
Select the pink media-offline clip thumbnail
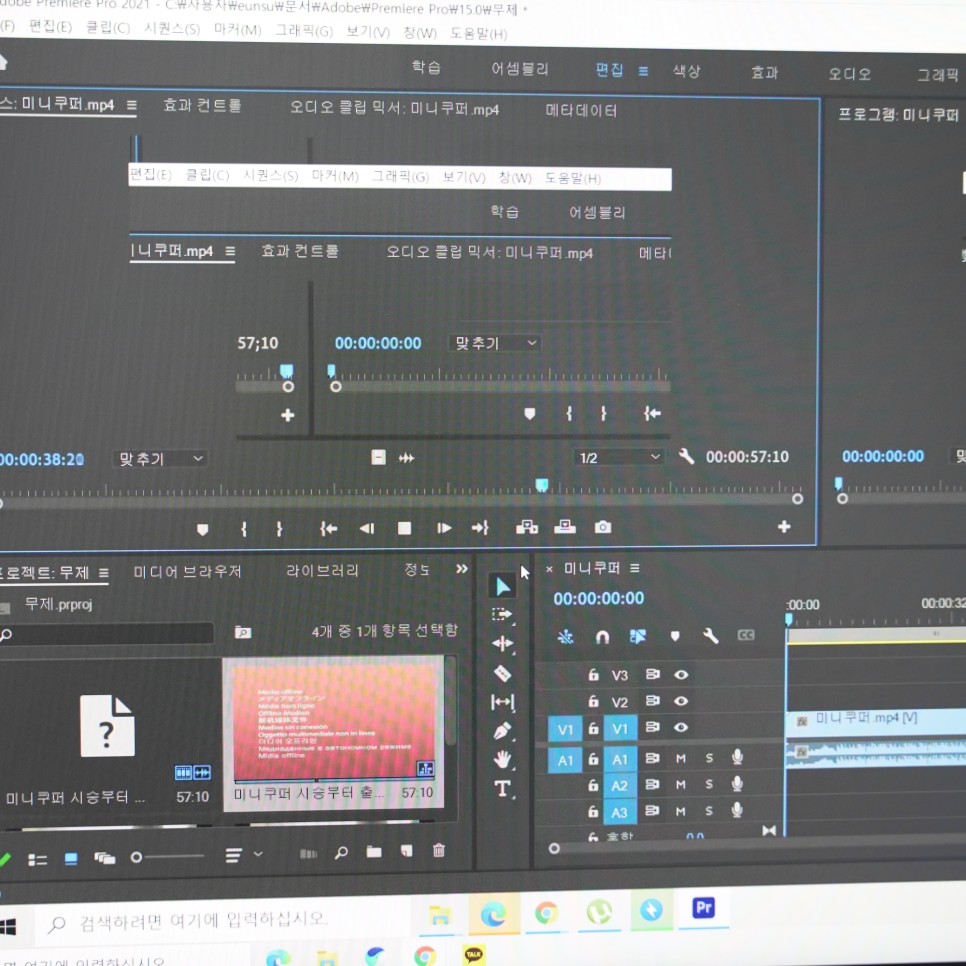(333, 721)
